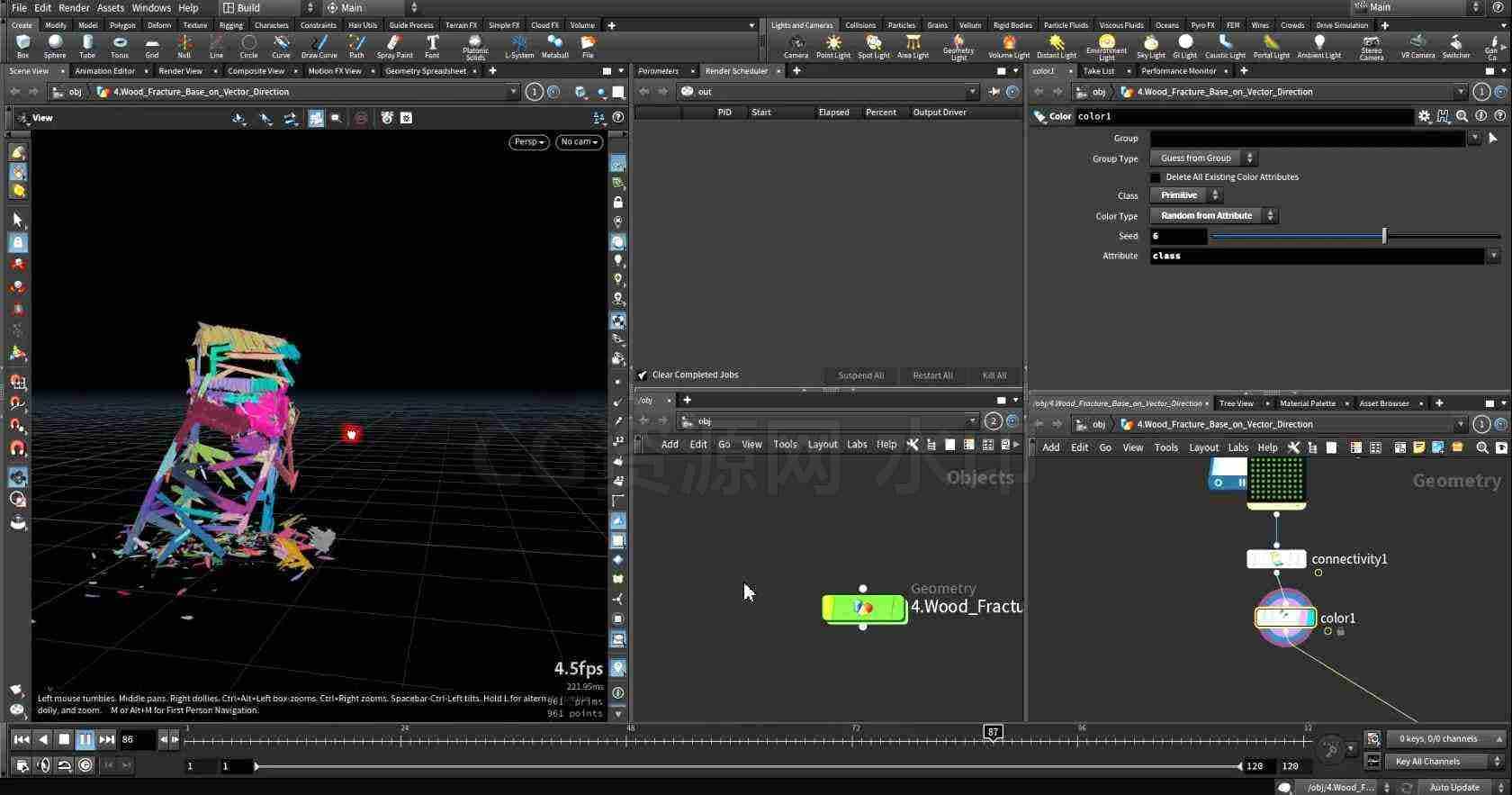1512x795 pixels.
Task: Open the Build desktop dropdown
Action: pos(268,7)
